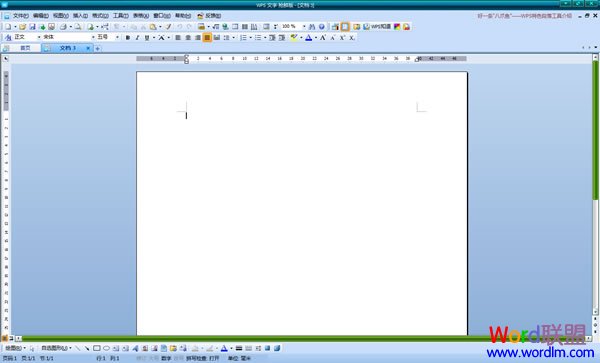Expand the 100% zoom dropdown

click(x=304, y=26)
